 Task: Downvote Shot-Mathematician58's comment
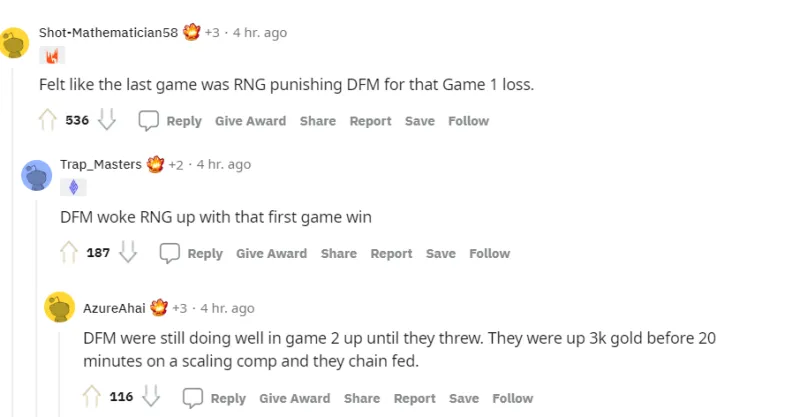pos(107,121)
